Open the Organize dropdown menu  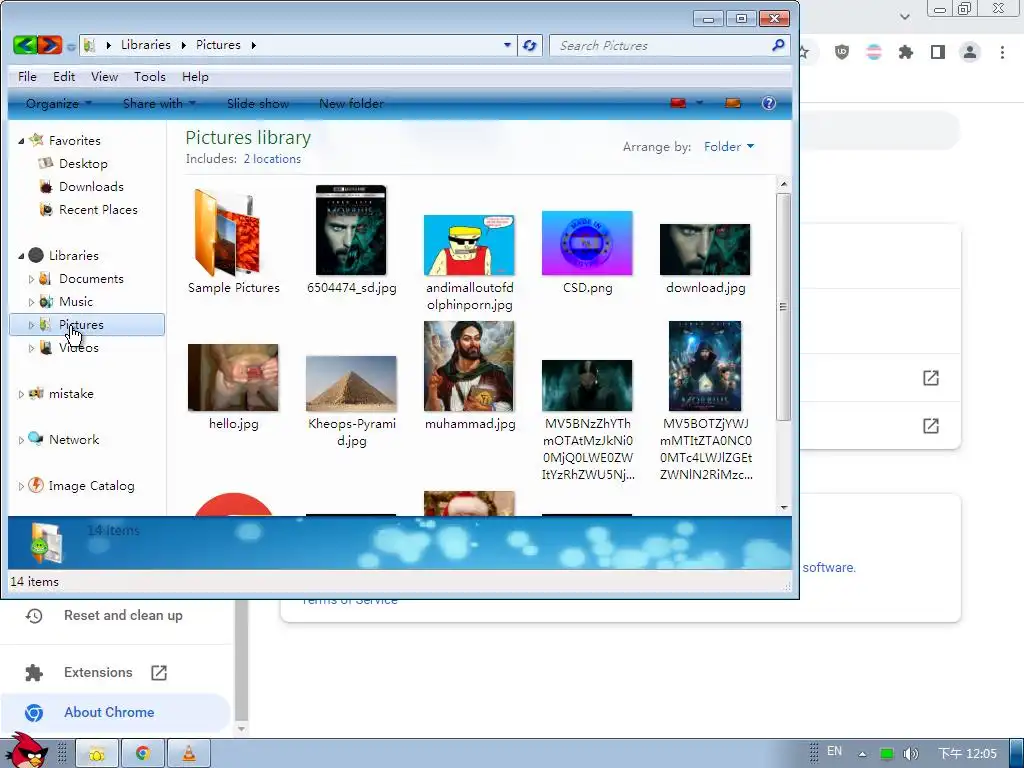(59, 103)
